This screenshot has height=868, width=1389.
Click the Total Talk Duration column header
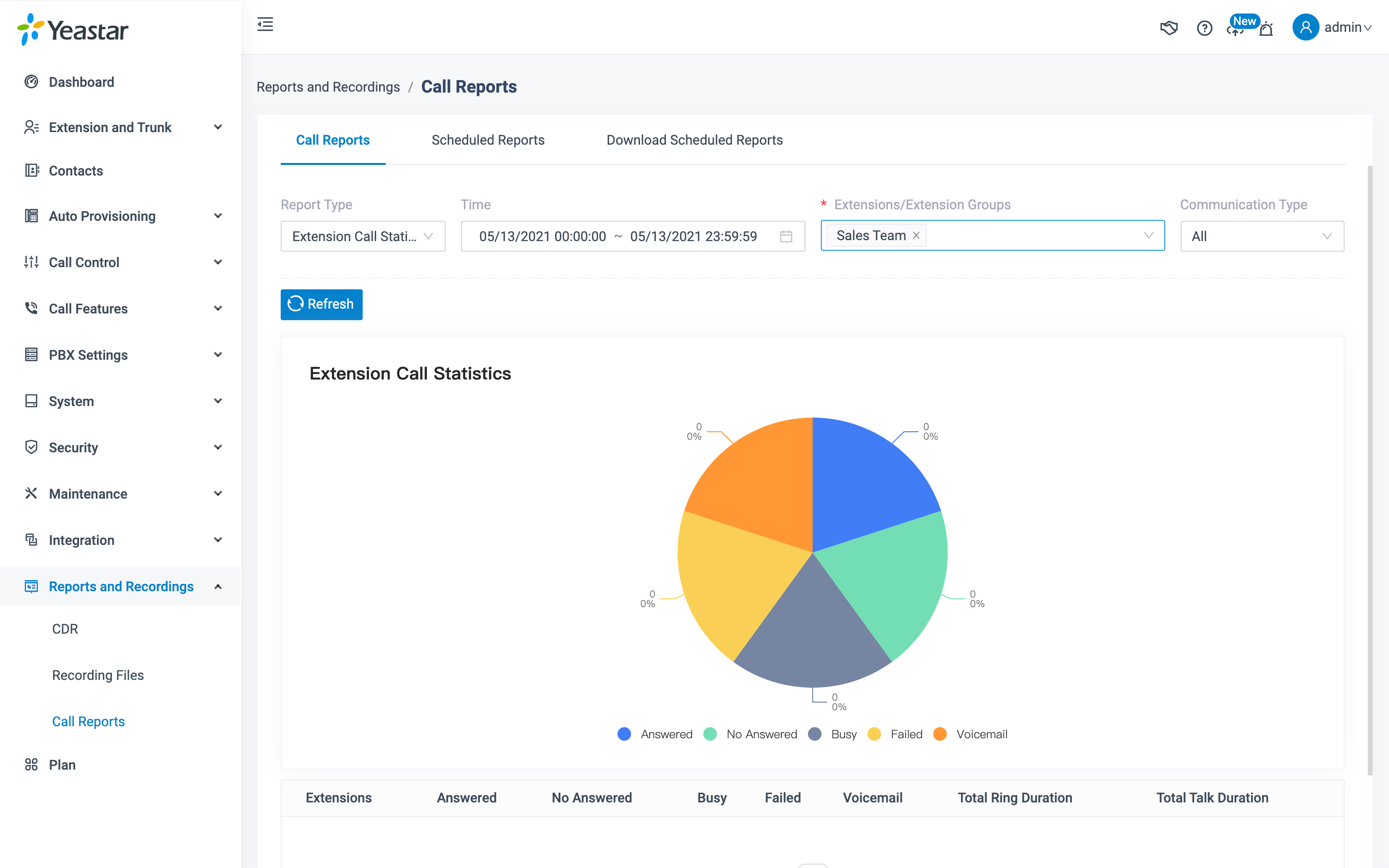pos(1212,798)
